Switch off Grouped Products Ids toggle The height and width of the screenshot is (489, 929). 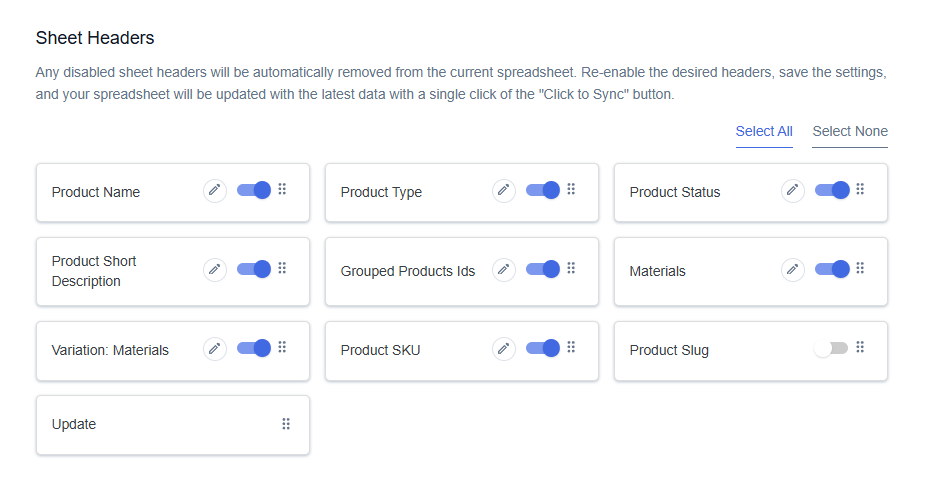[543, 269]
